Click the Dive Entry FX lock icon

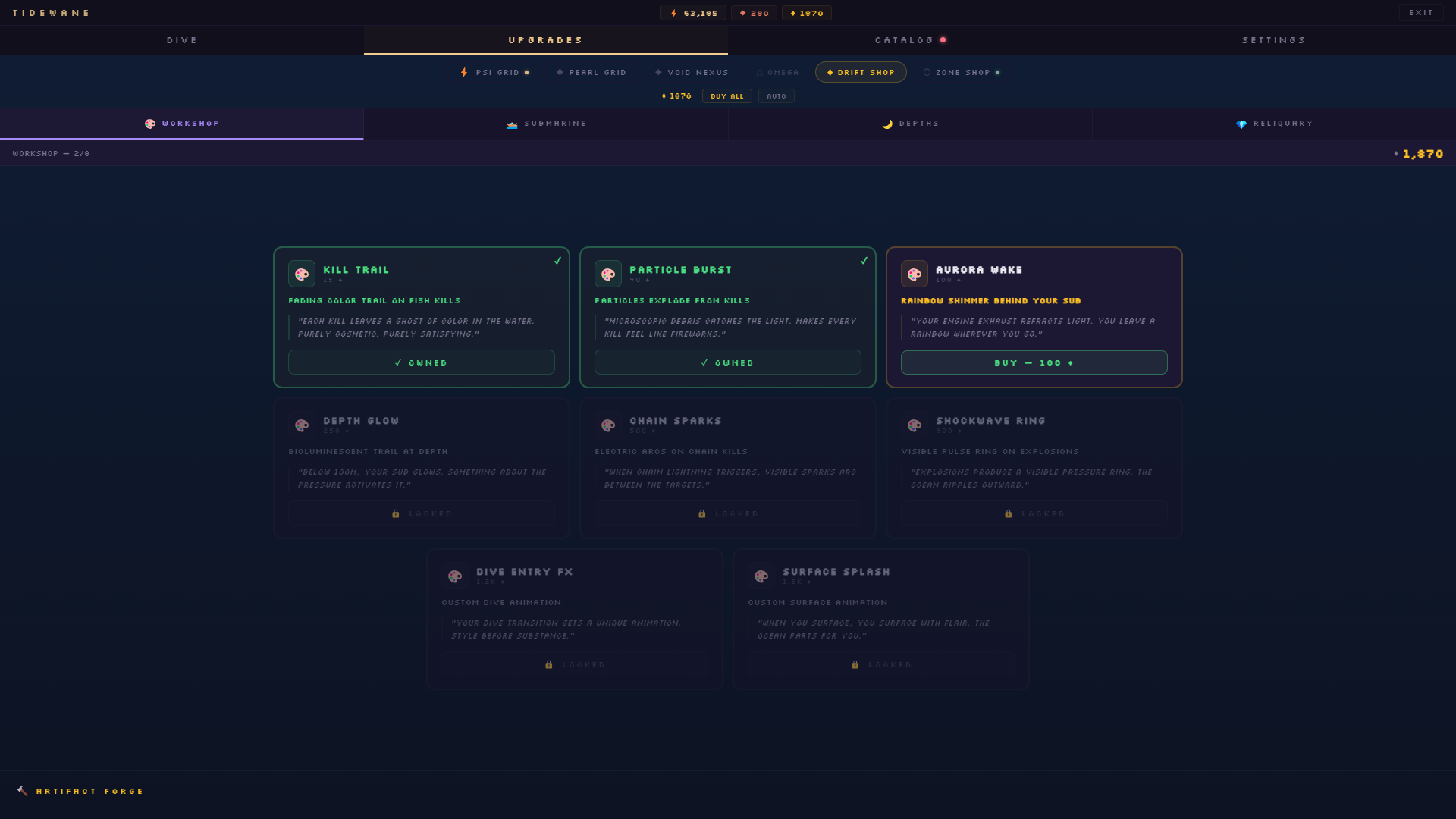(x=549, y=664)
